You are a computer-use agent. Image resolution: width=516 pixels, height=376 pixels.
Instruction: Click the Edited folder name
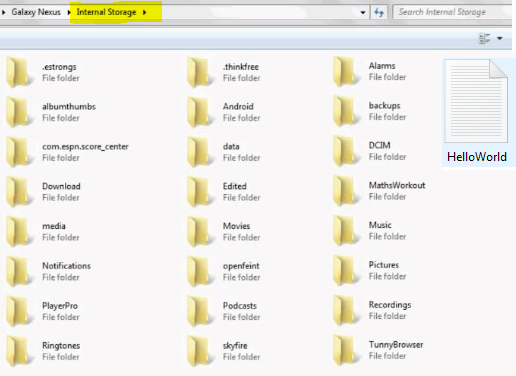pos(235,186)
